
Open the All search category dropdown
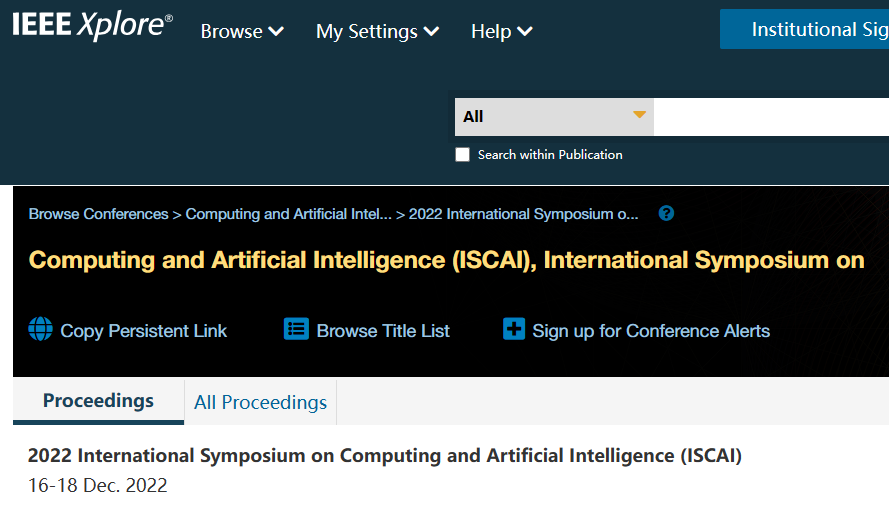(x=554, y=116)
